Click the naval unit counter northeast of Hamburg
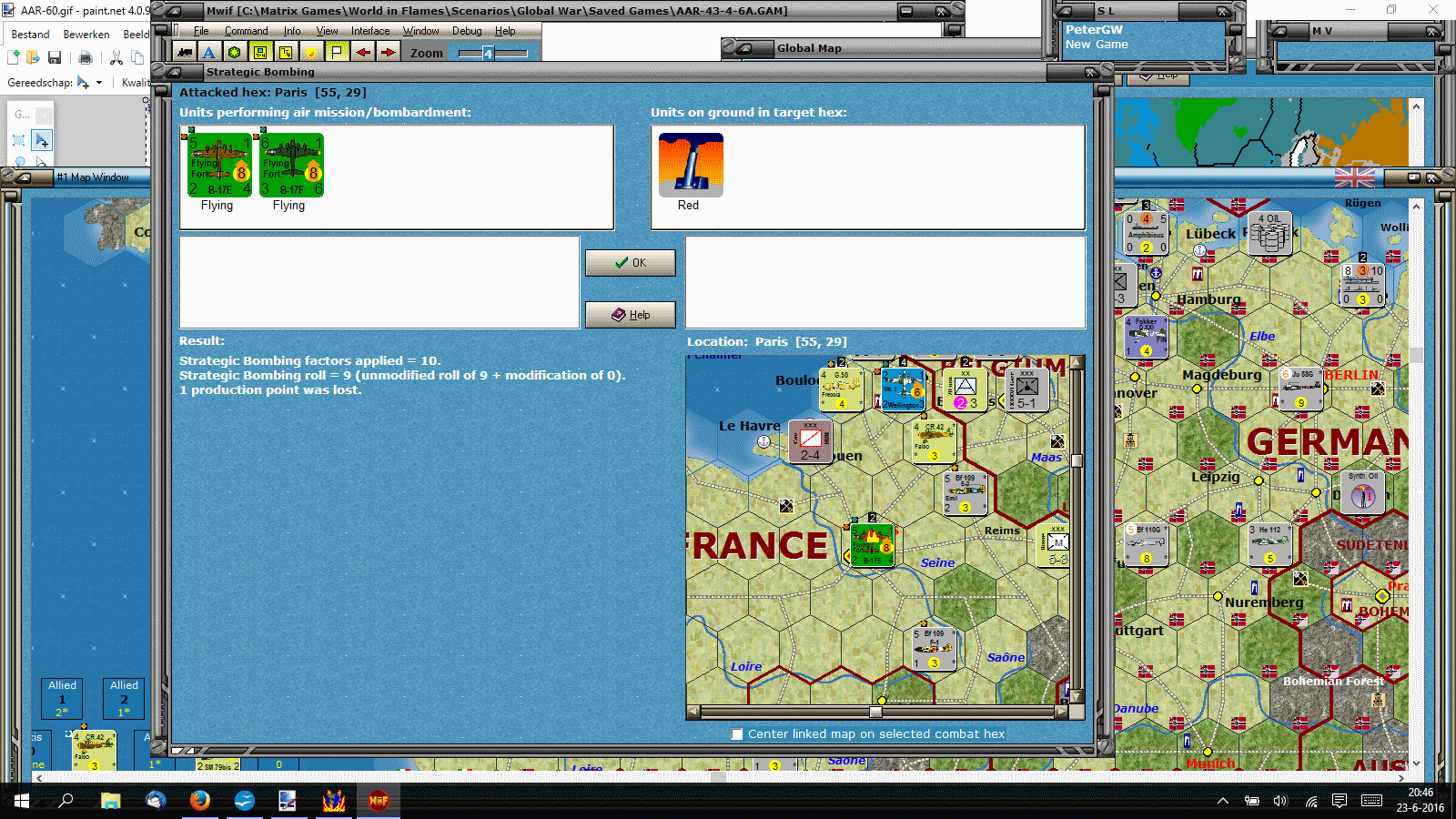The width and height of the screenshot is (1456, 819). 1362,285
